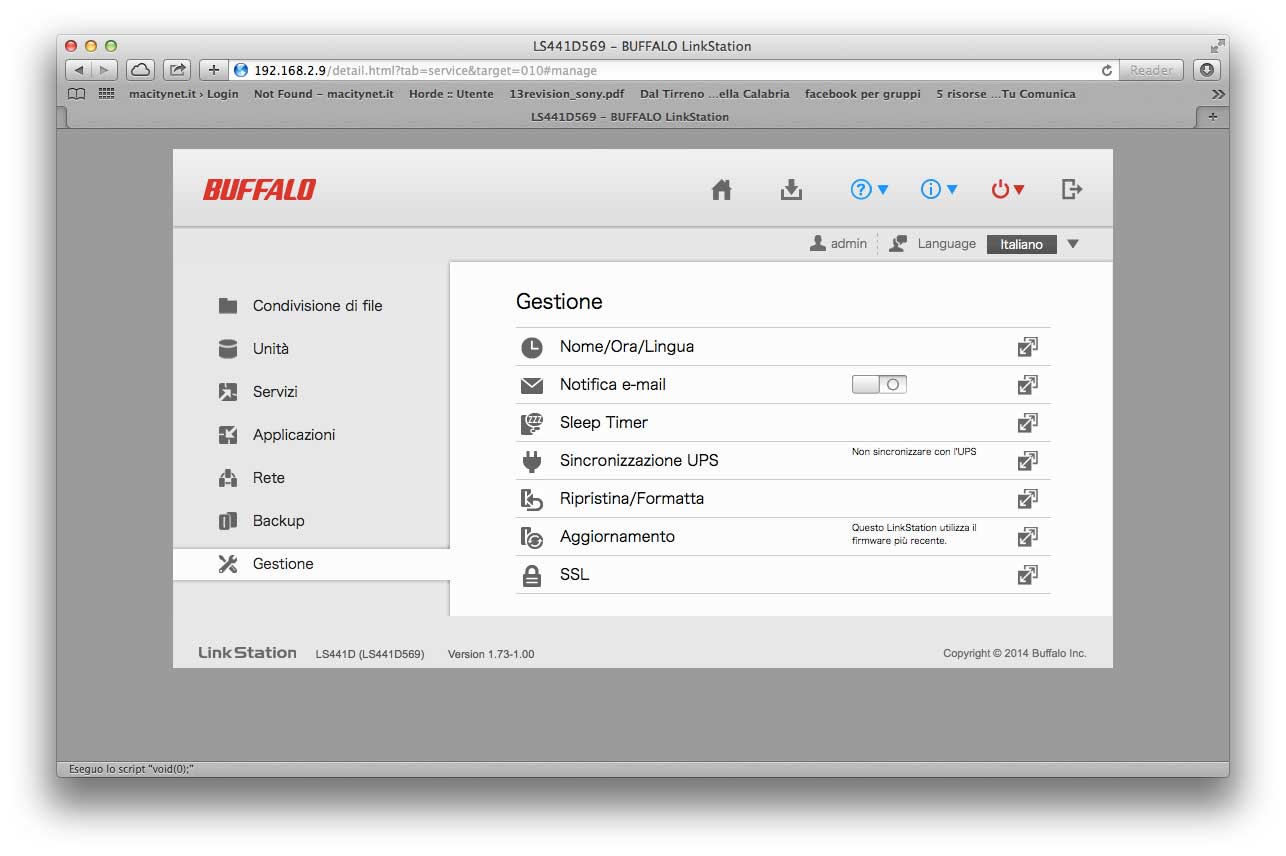Click the Safari forward arrow
This screenshot has width=1286, height=856.
105,70
